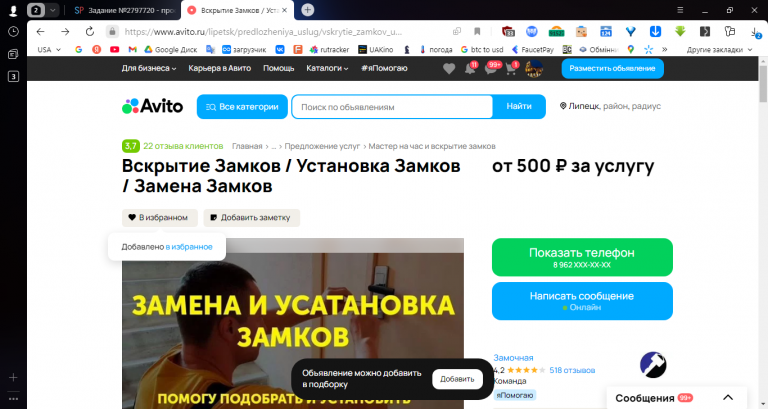Expand Другие закладки folder
Screen dimensions: 768x409
[x=719, y=49]
